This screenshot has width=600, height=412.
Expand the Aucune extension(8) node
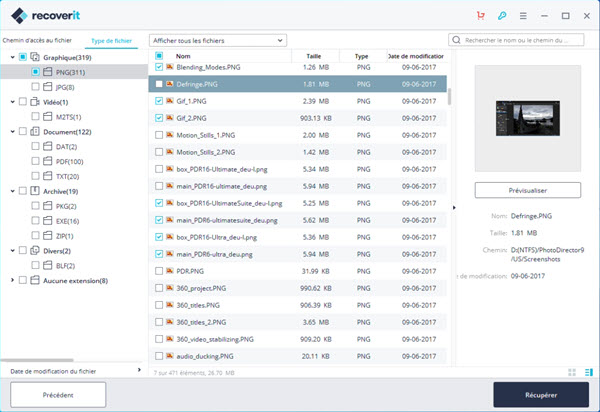12,280
